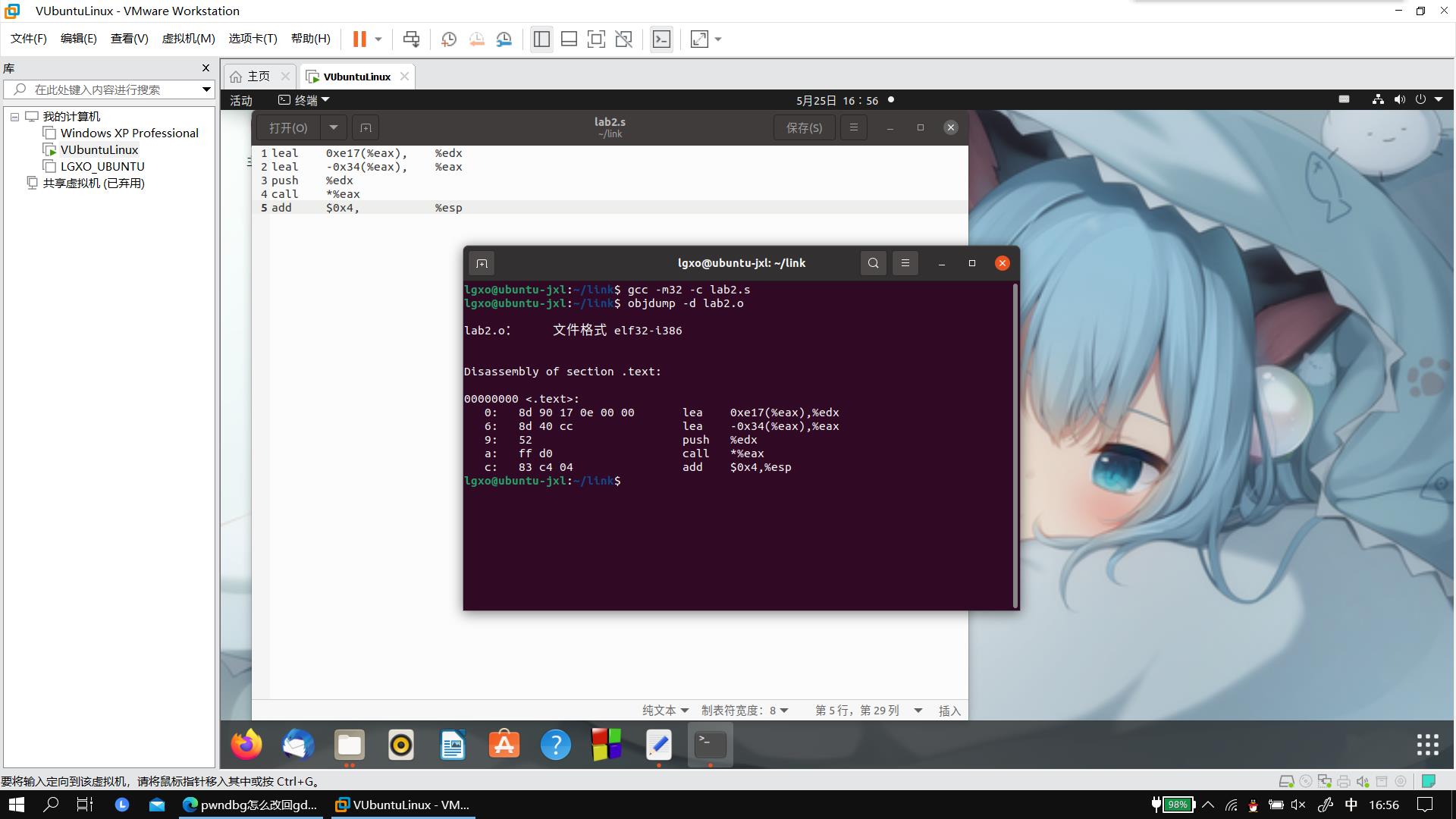Select 共享虚拟机 (已弃用) in the library
The height and width of the screenshot is (819, 1456).
coord(93,184)
